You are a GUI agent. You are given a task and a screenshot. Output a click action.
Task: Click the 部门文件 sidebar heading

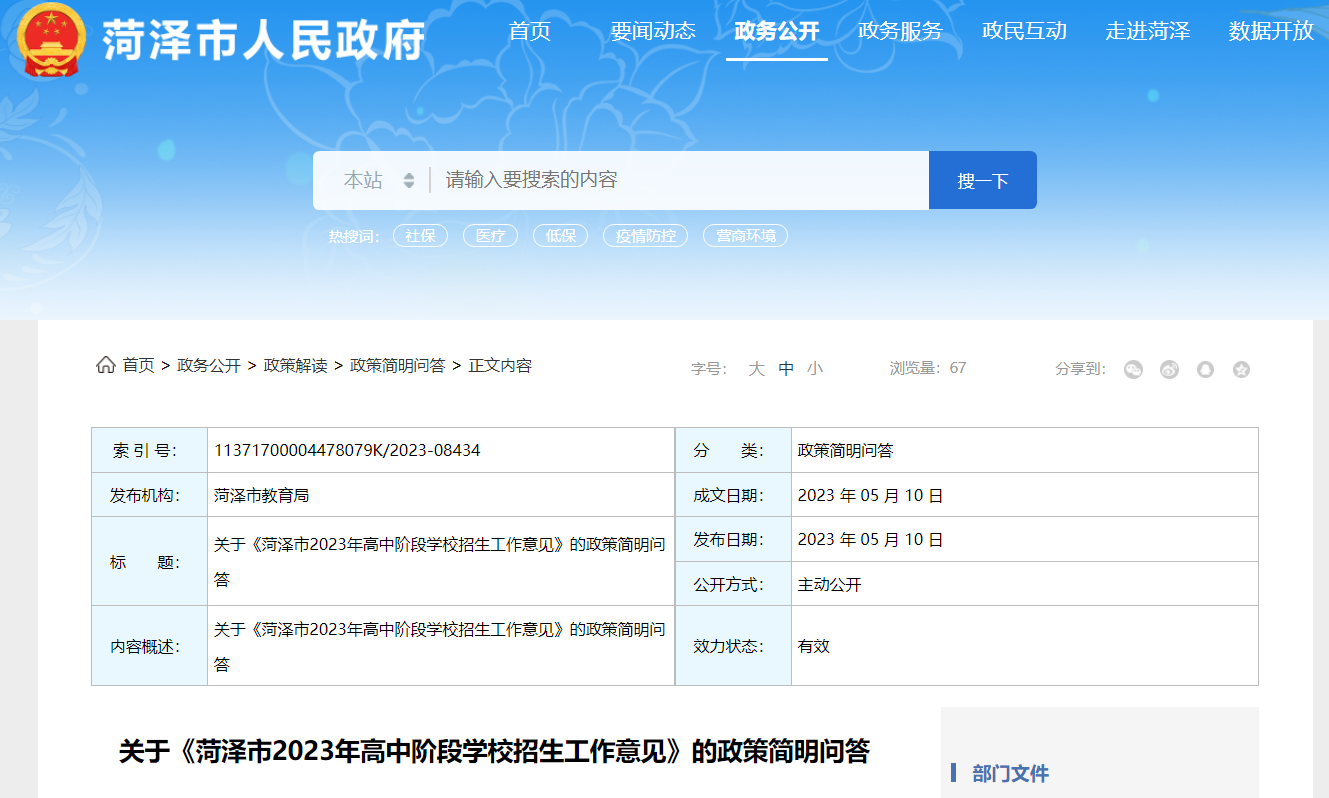point(1010,774)
